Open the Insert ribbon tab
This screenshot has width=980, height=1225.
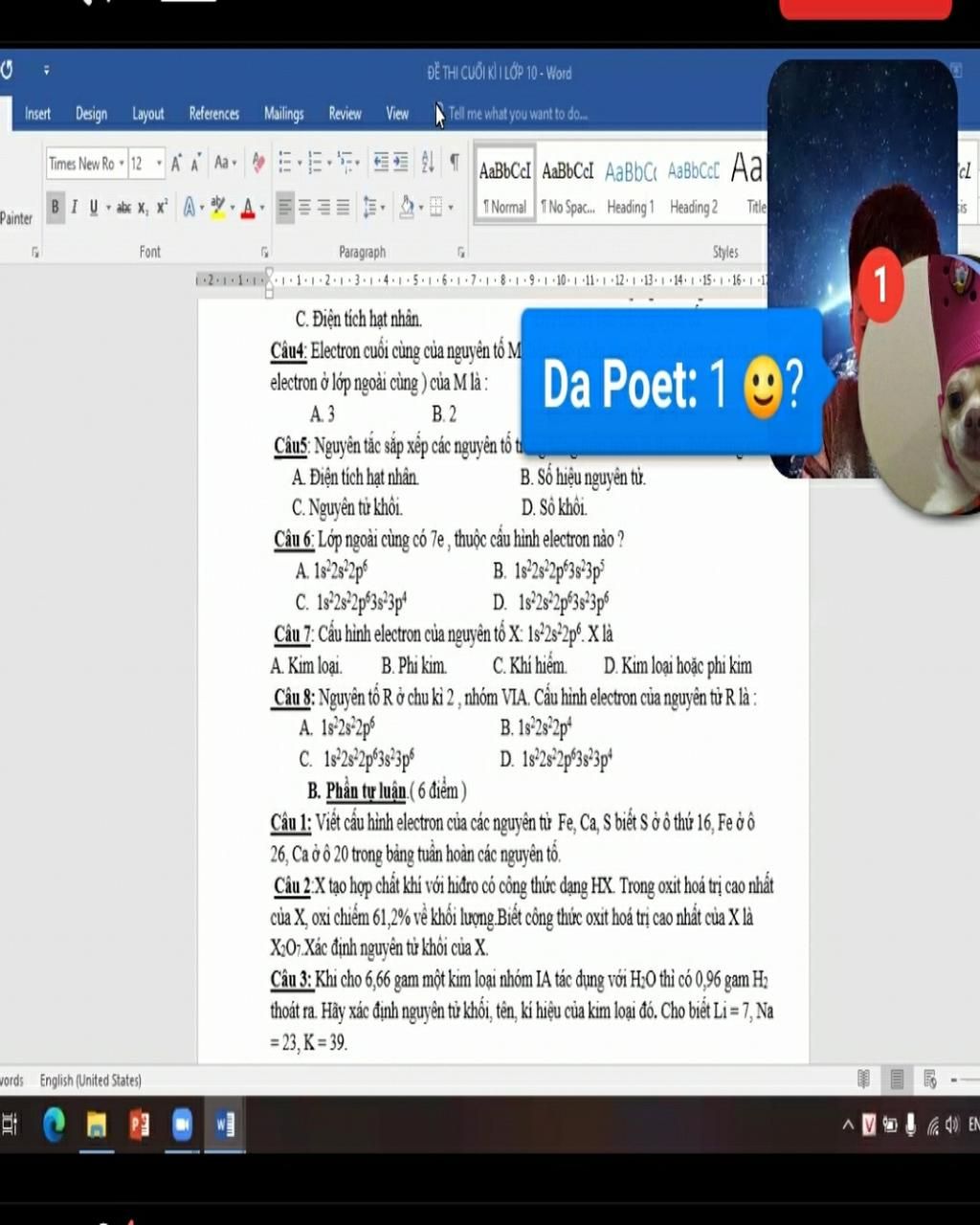[37, 114]
